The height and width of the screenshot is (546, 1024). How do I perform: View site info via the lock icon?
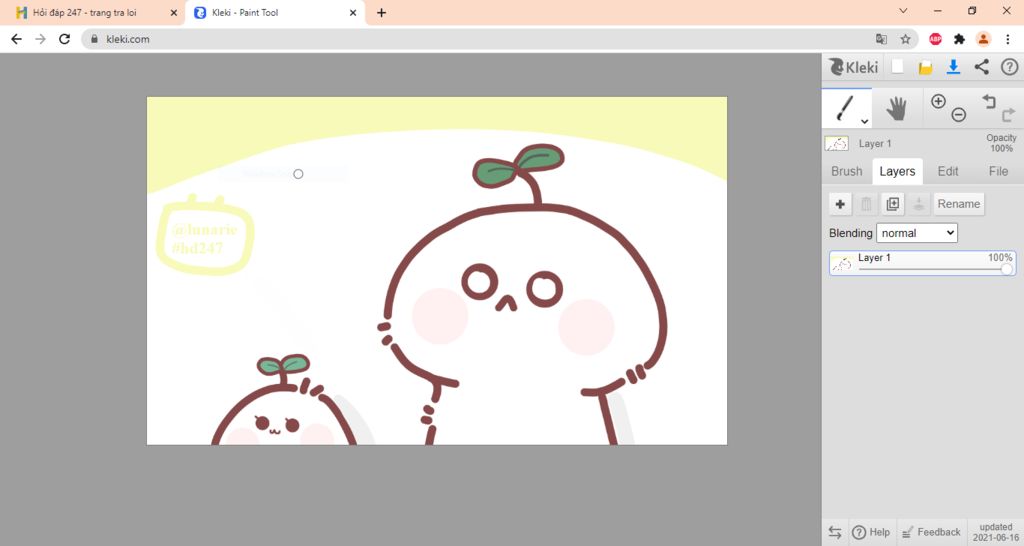pos(95,39)
